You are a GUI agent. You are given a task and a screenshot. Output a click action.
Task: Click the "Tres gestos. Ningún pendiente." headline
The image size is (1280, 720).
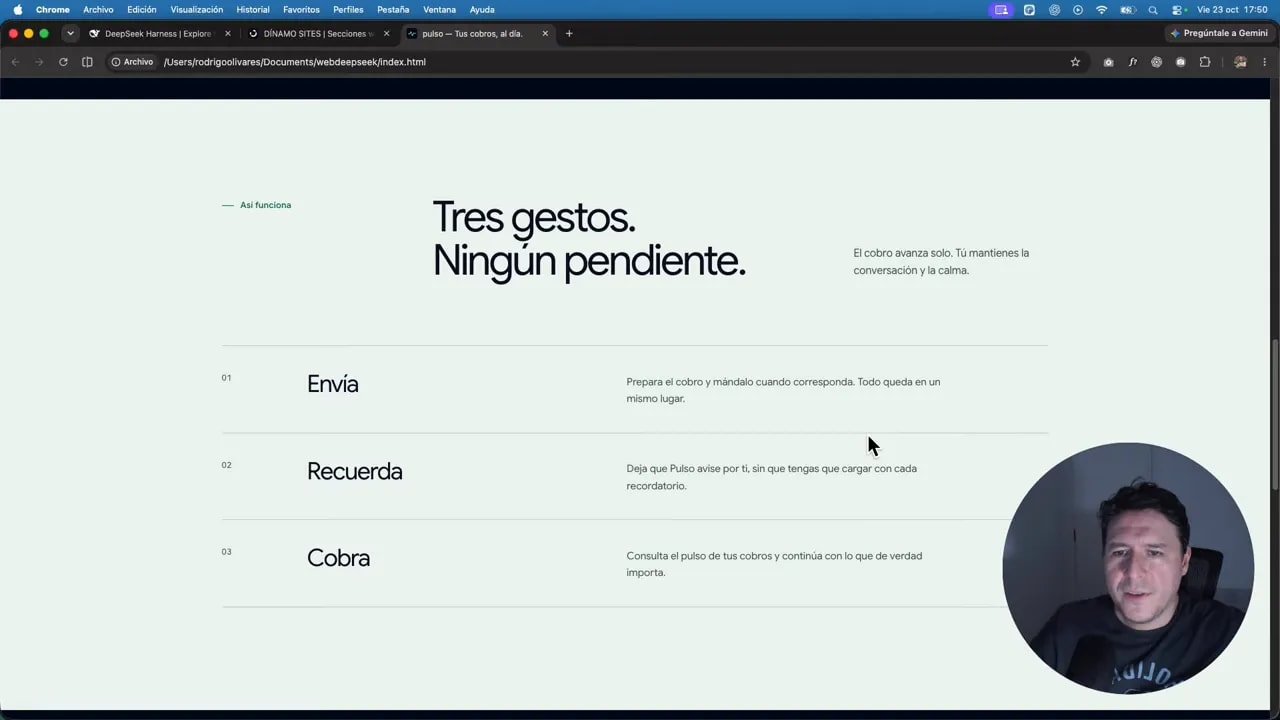click(x=589, y=239)
